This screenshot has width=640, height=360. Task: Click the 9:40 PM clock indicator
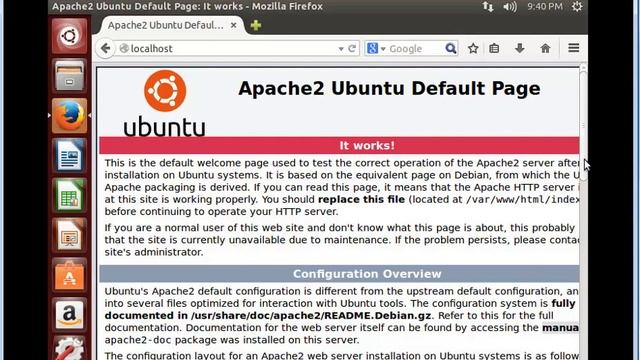coord(544,7)
